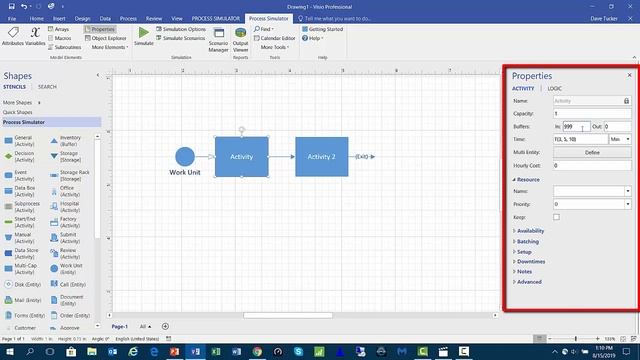Switch to the View ribbon tab
Image resolution: width=640 pixels, height=360 pixels.
177,18
